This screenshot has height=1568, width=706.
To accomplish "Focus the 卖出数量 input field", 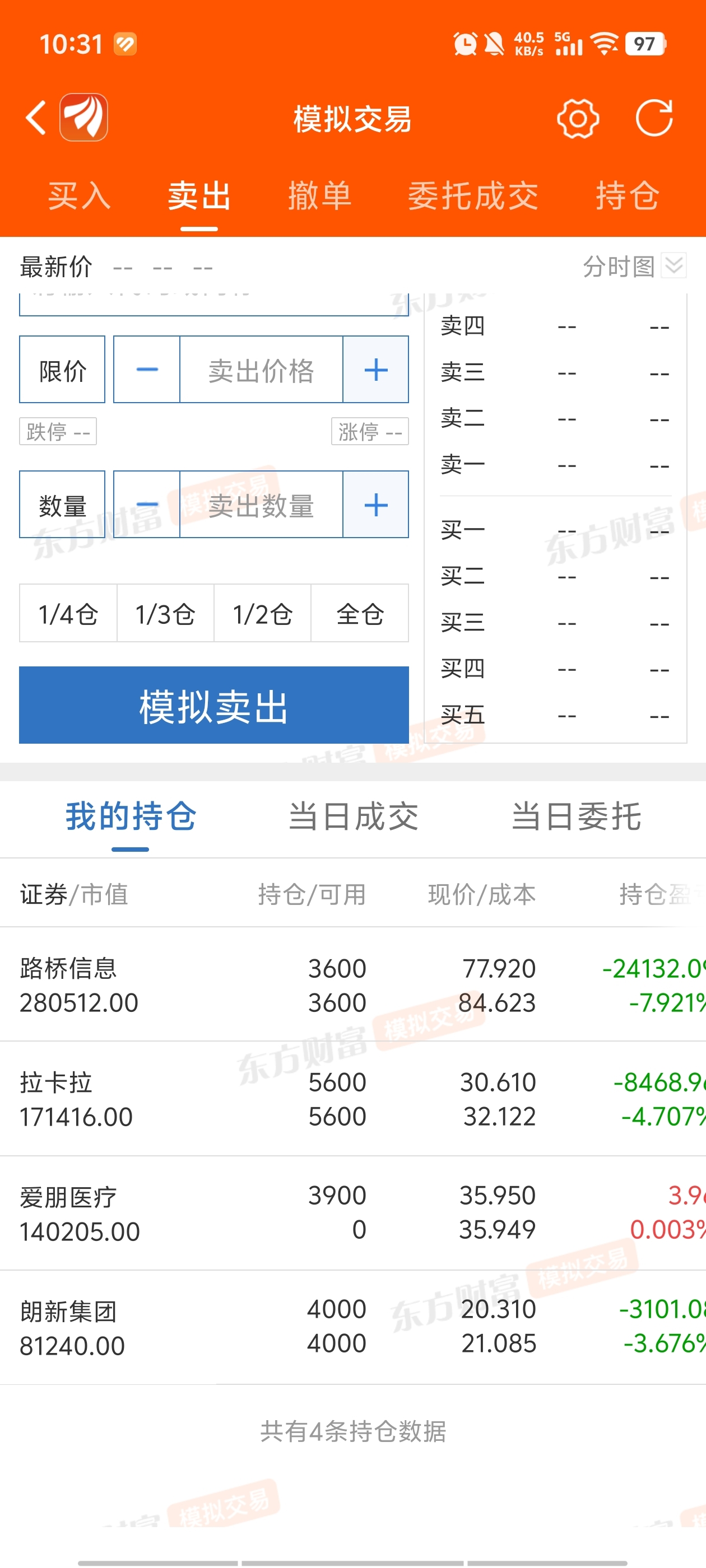I will point(261,505).
